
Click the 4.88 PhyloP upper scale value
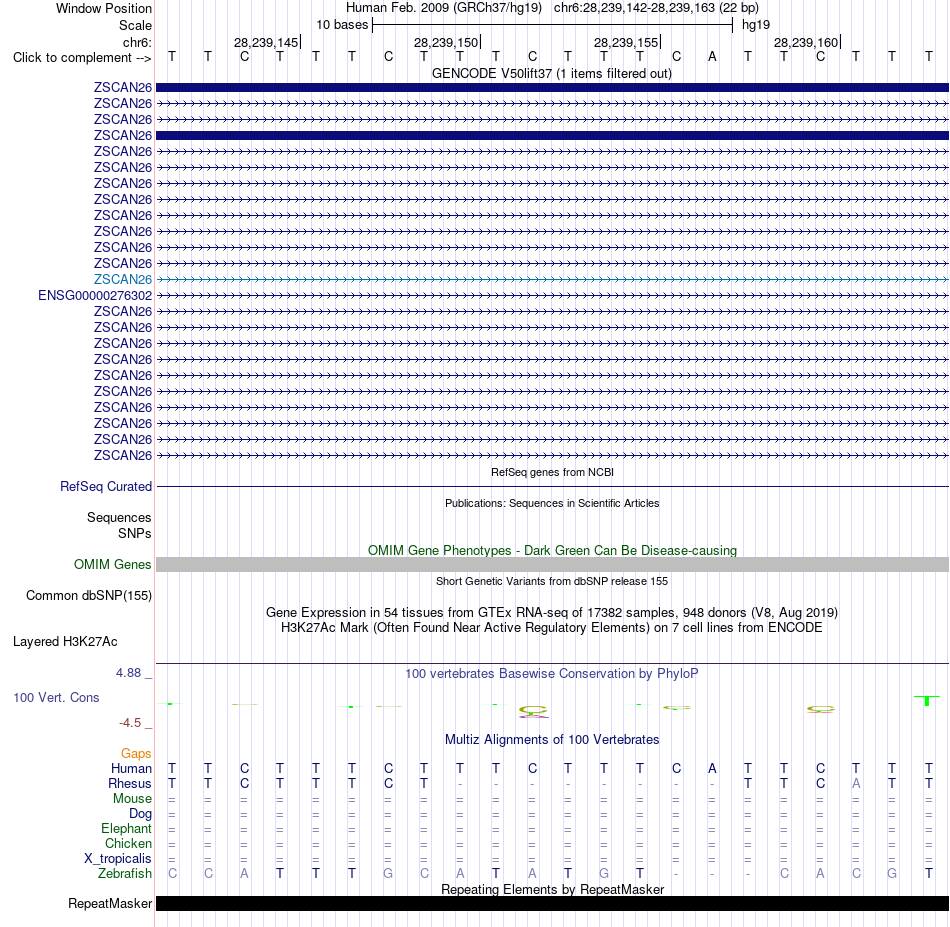[x=128, y=673]
